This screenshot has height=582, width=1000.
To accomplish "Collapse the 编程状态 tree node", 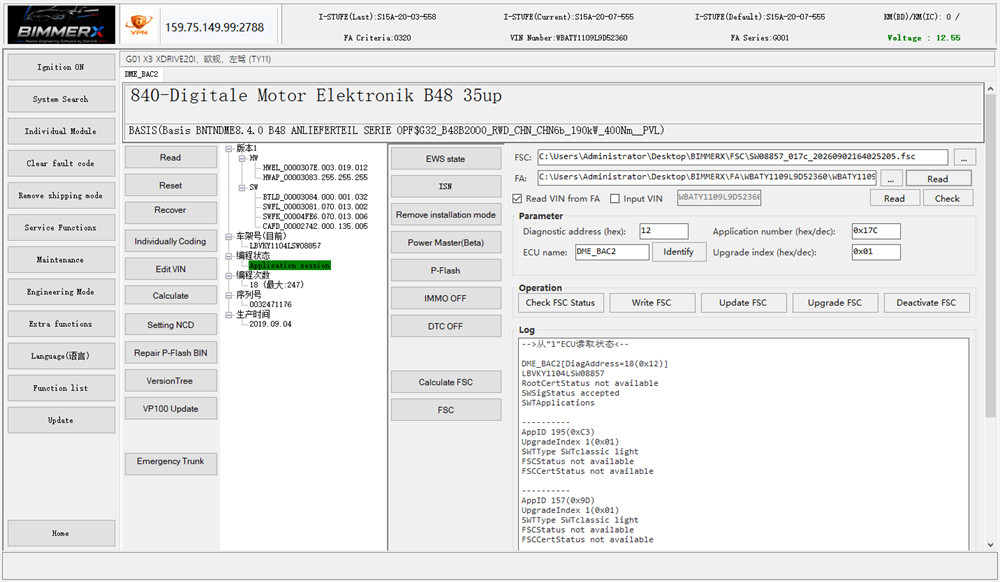I will pyautogui.click(x=229, y=256).
